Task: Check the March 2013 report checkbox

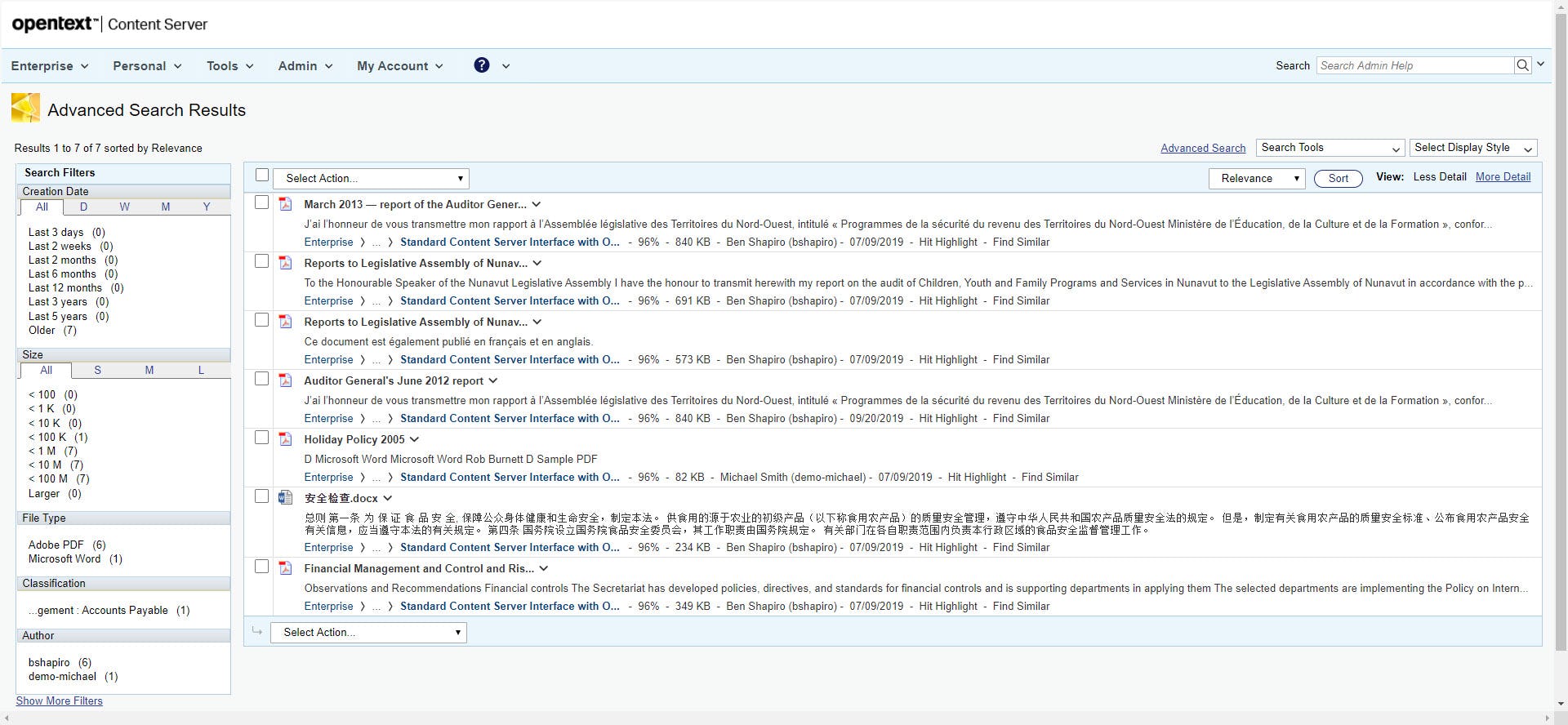Action: [262, 202]
